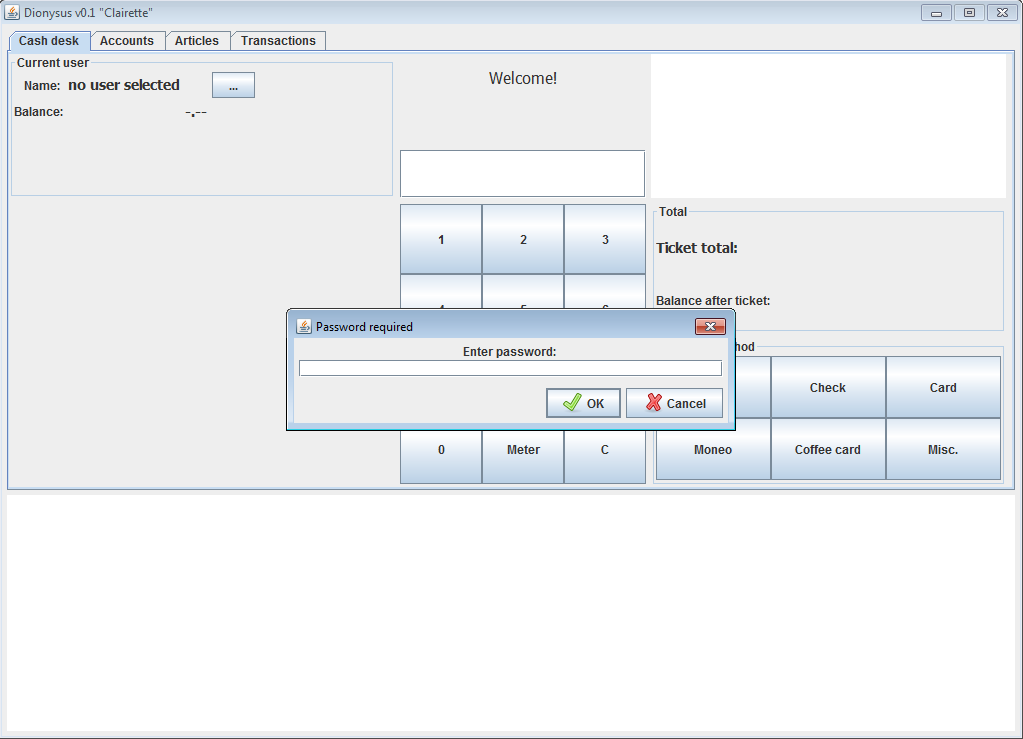Click the 'no user selected' name text
Screen dimensions: 1023x739
click(x=124, y=85)
